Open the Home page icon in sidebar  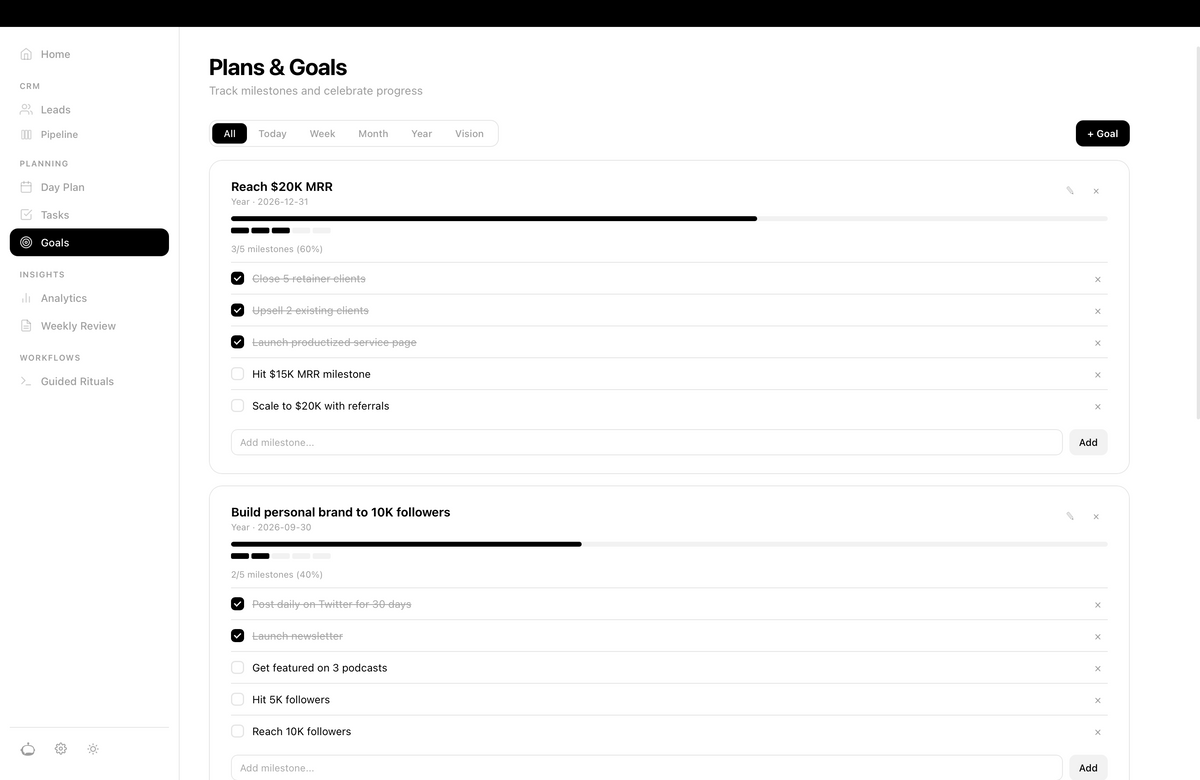pyautogui.click(x=26, y=54)
